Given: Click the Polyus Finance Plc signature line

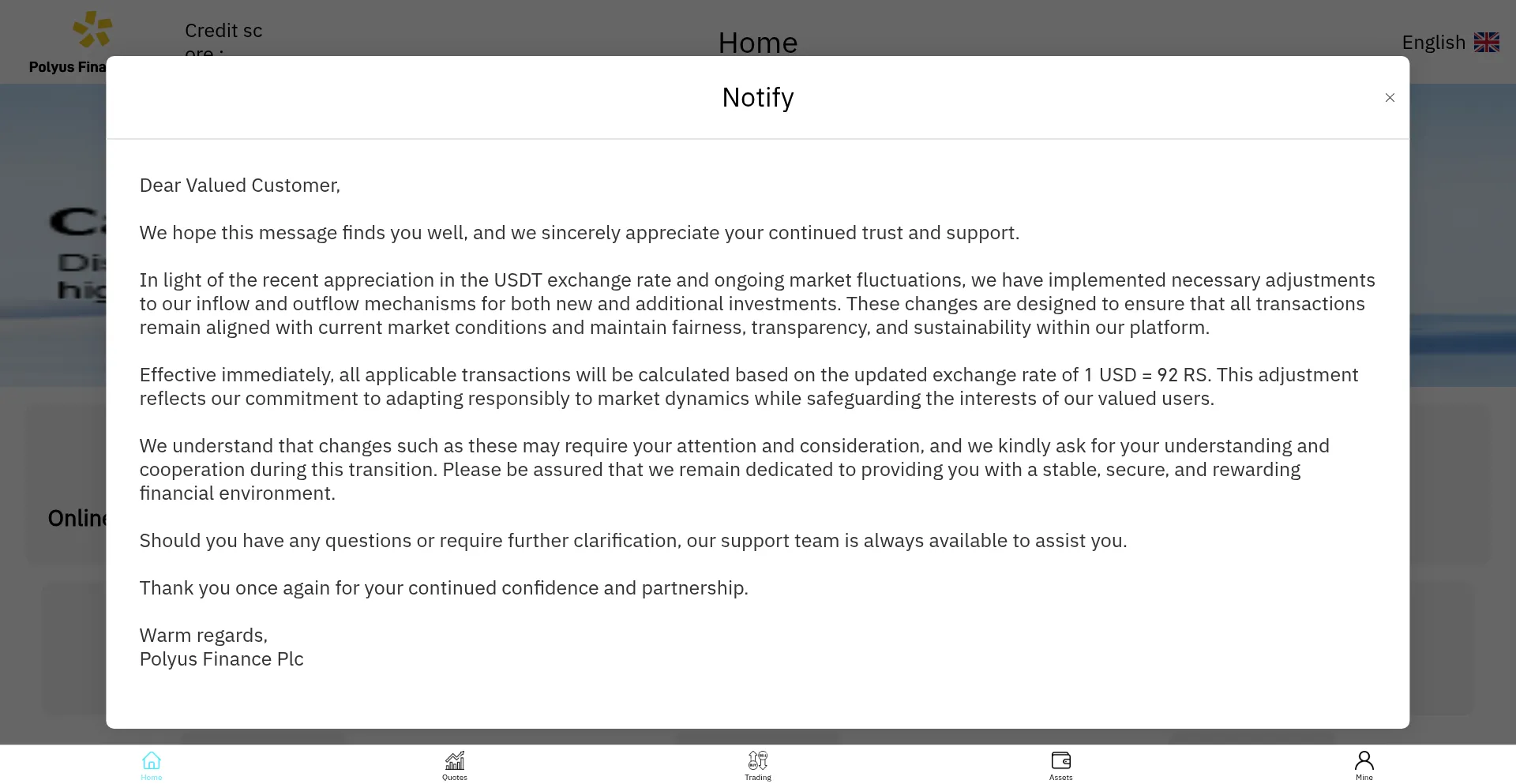Looking at the screenshot, I should 222,659.
